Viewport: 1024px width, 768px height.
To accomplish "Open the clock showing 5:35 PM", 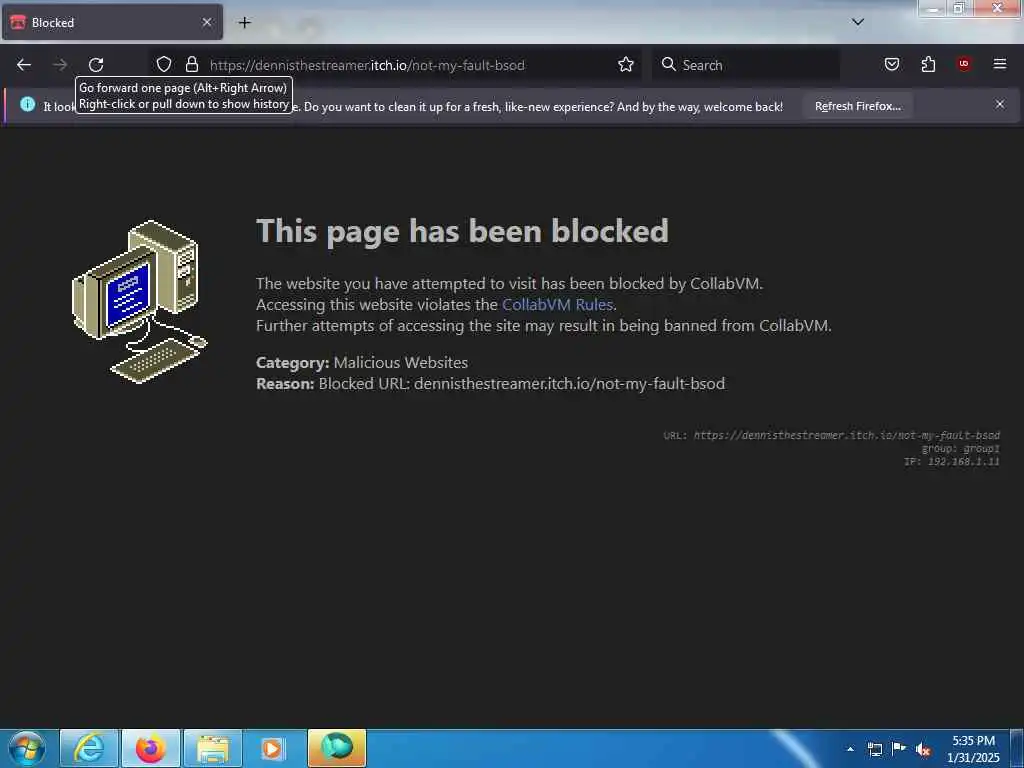I will tap(973, 749).
